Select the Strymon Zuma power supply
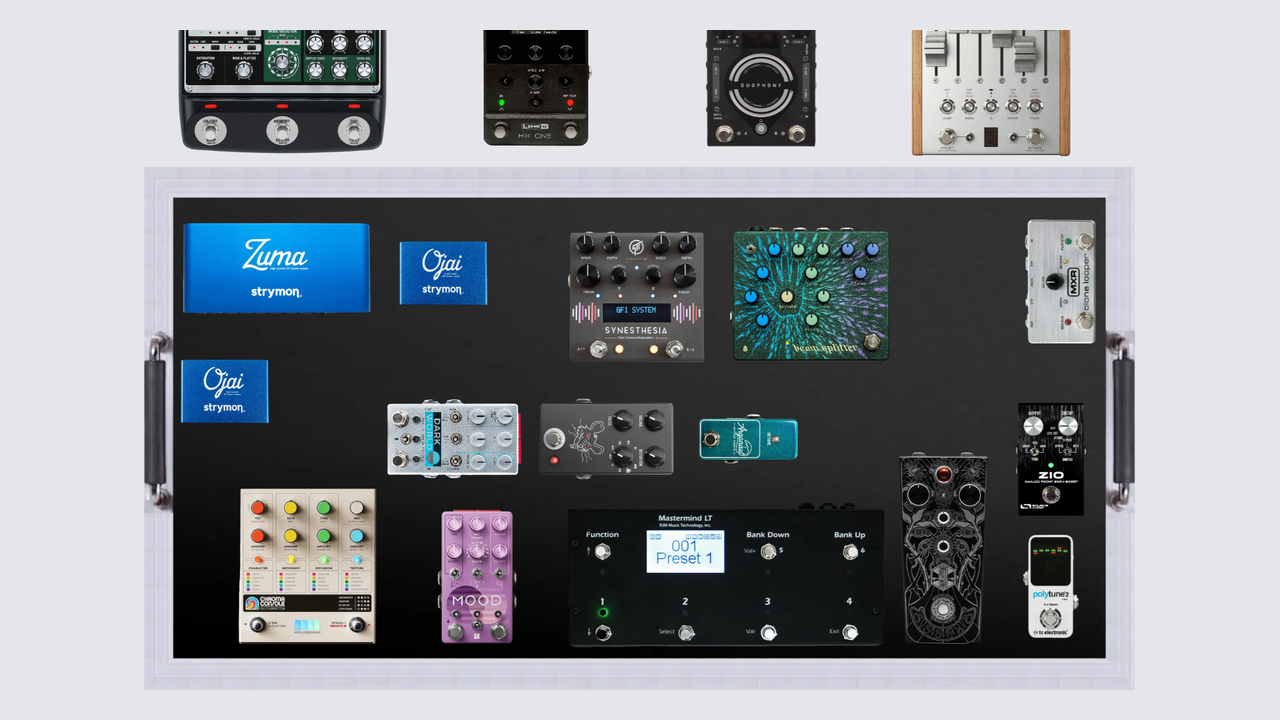 [x=276, y=268]
